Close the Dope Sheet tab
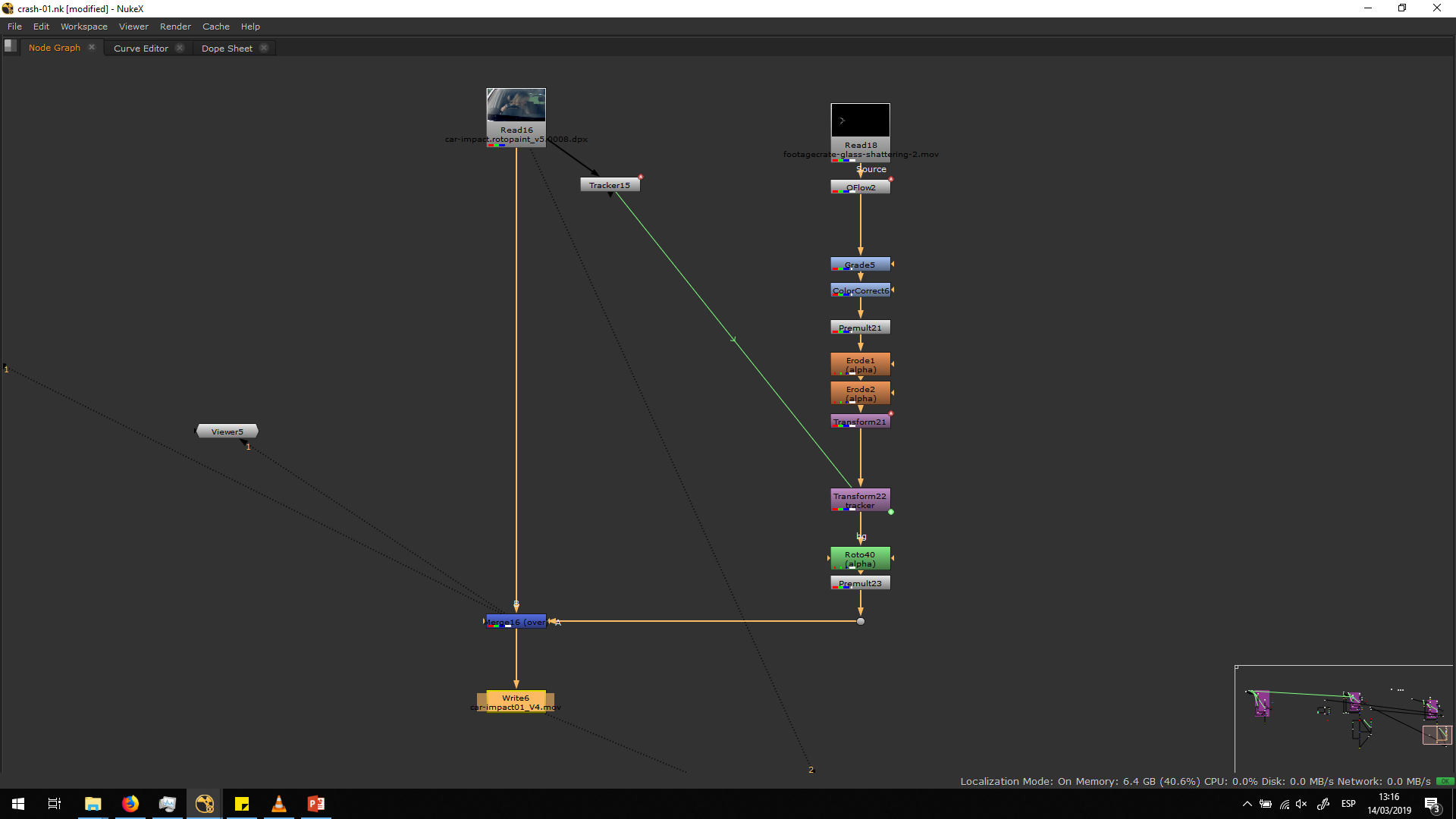This screenshot has width=1456, height=819. (264, 48)
